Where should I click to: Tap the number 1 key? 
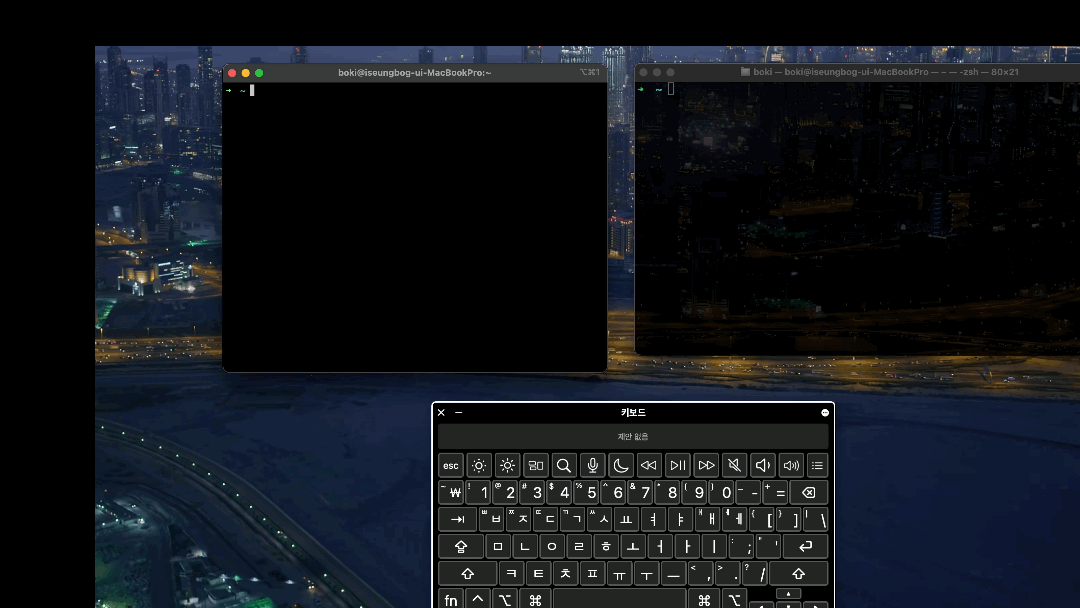[x=479, y=492]
